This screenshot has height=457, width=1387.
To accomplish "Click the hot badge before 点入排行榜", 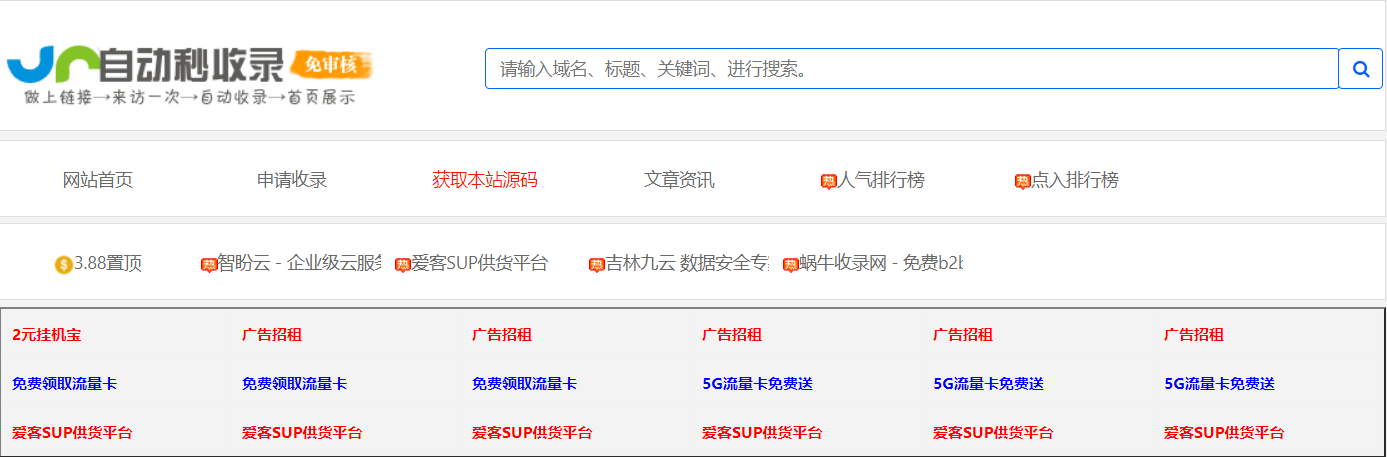I will click(x=1022, y=181).
